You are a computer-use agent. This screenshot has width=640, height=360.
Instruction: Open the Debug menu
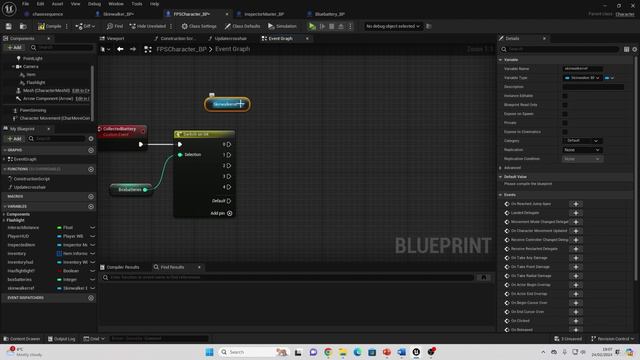point(94,4)
